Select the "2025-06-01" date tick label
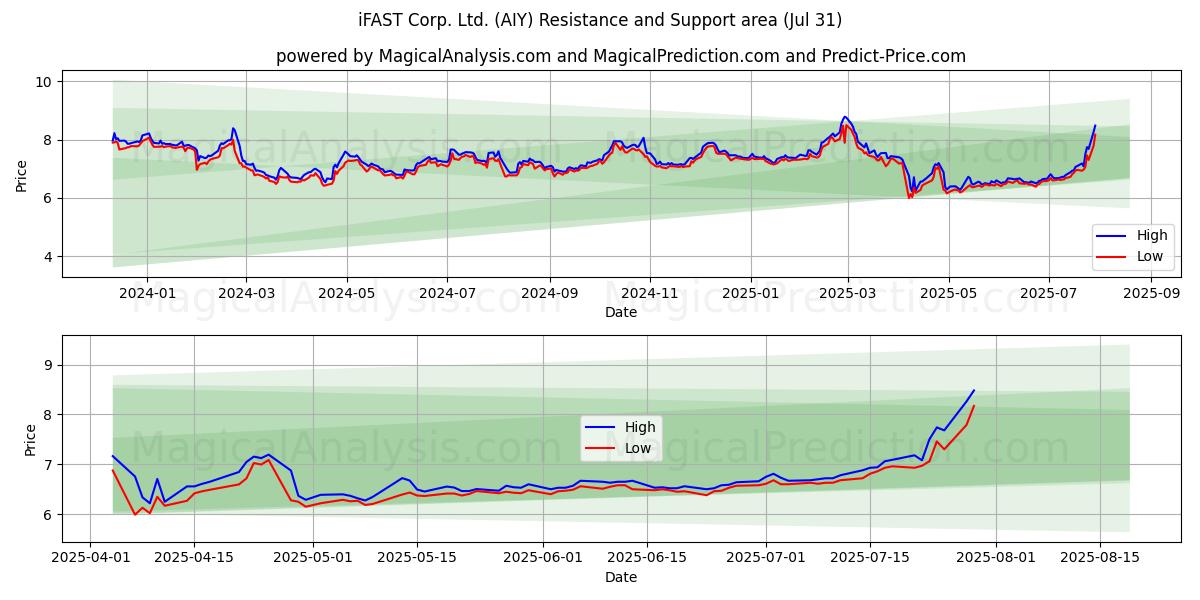The height and width of the screenshot is (600, 1200). pyautogui.click(x=541, y=559)
